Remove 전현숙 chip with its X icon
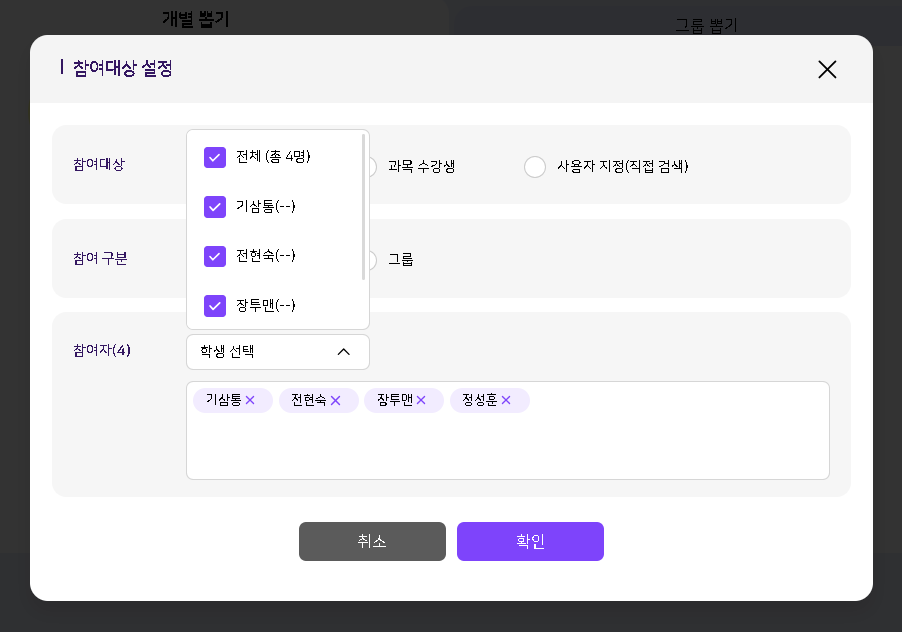This screenshot has width=902, height=632. [336, 400]
